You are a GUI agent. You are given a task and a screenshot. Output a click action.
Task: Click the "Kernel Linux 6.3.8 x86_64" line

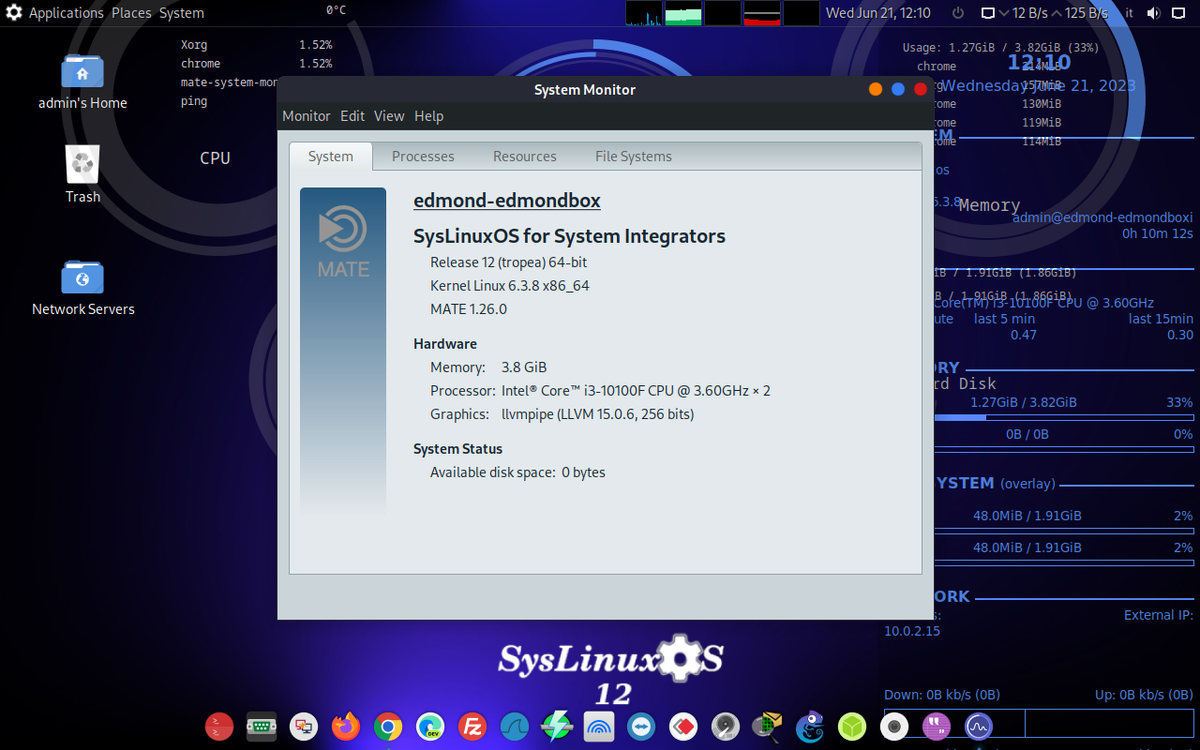pyautogui.click(x=509, y=285)
